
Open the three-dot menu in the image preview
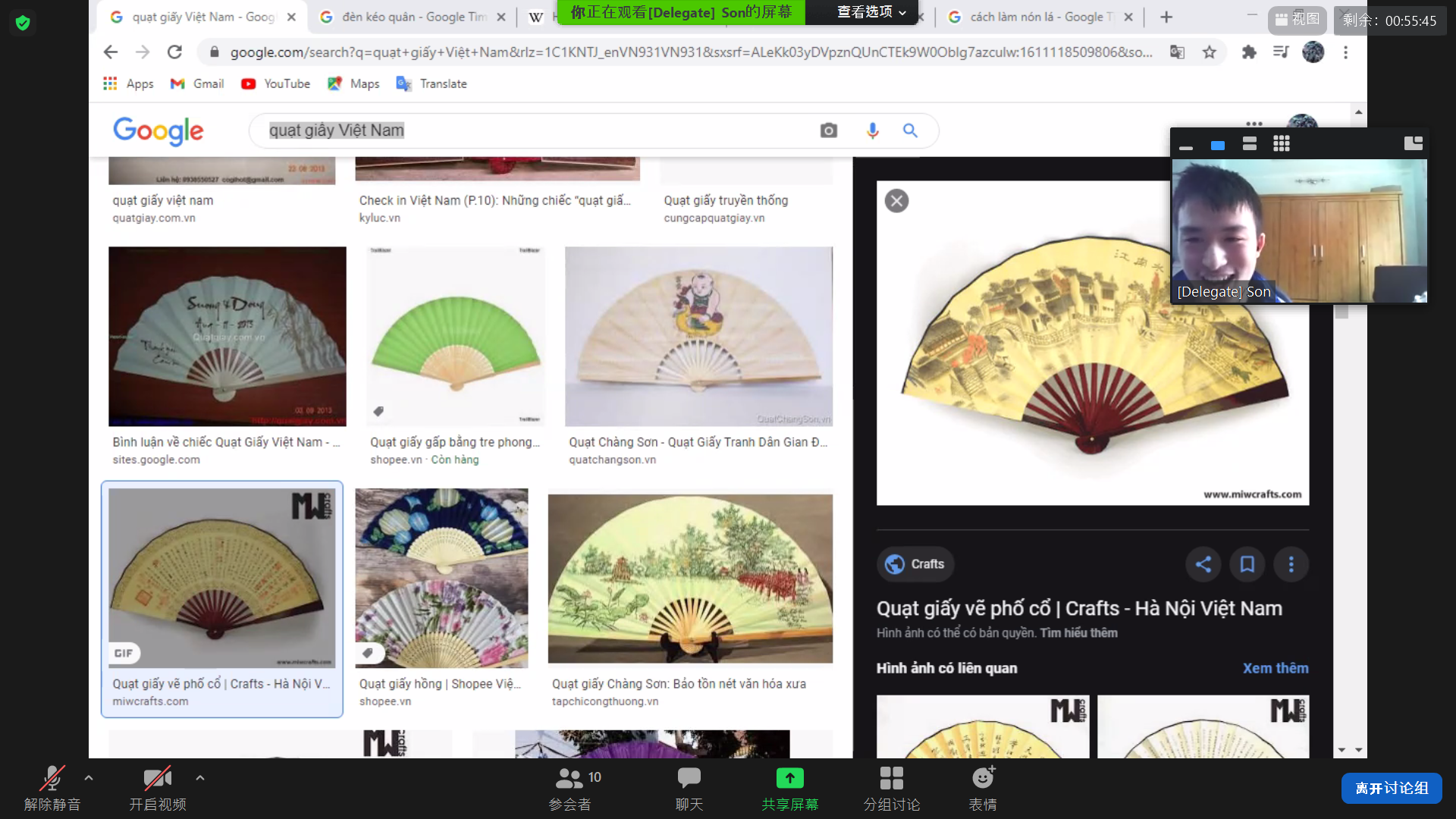1291,564
